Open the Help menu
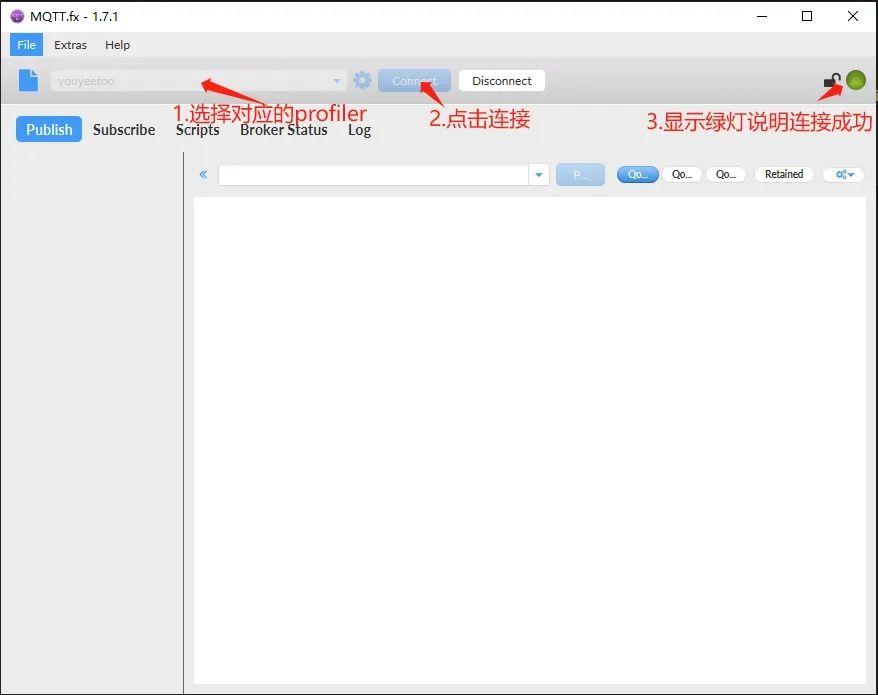Screen dimensions: 878x695 click(x=118, y=45)
